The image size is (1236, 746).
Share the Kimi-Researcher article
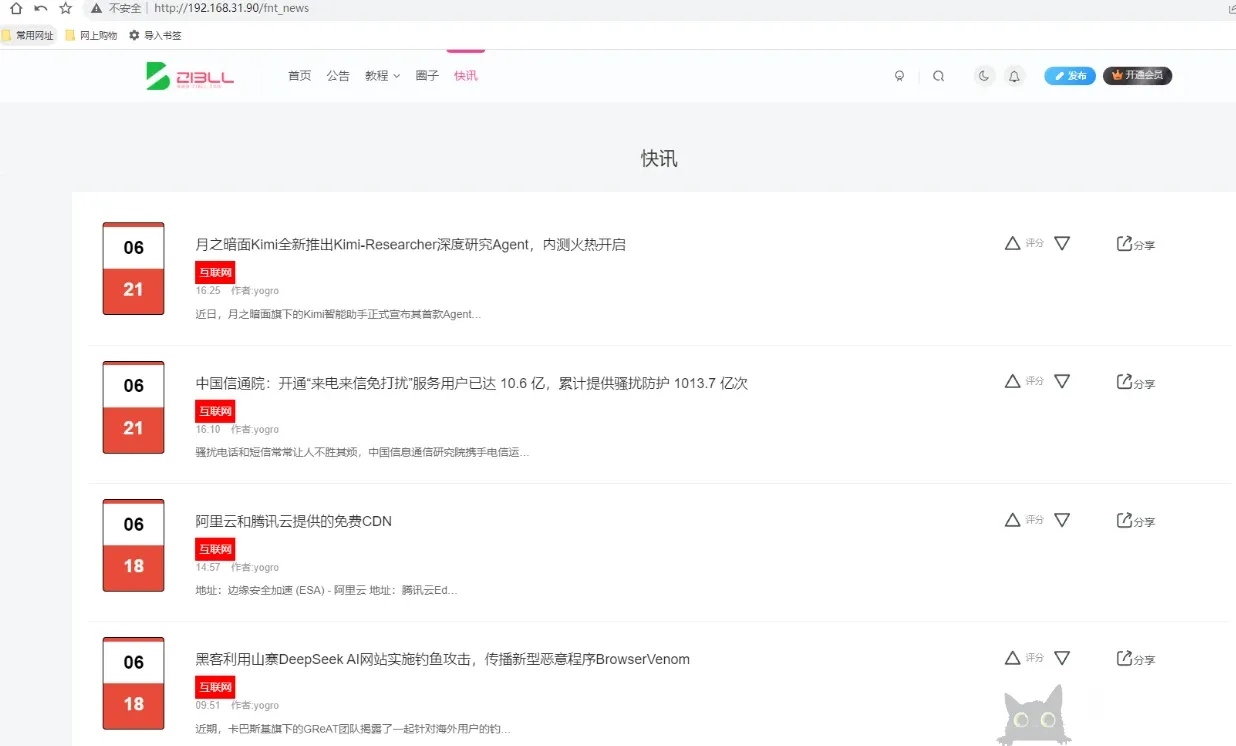point(1136,244)
